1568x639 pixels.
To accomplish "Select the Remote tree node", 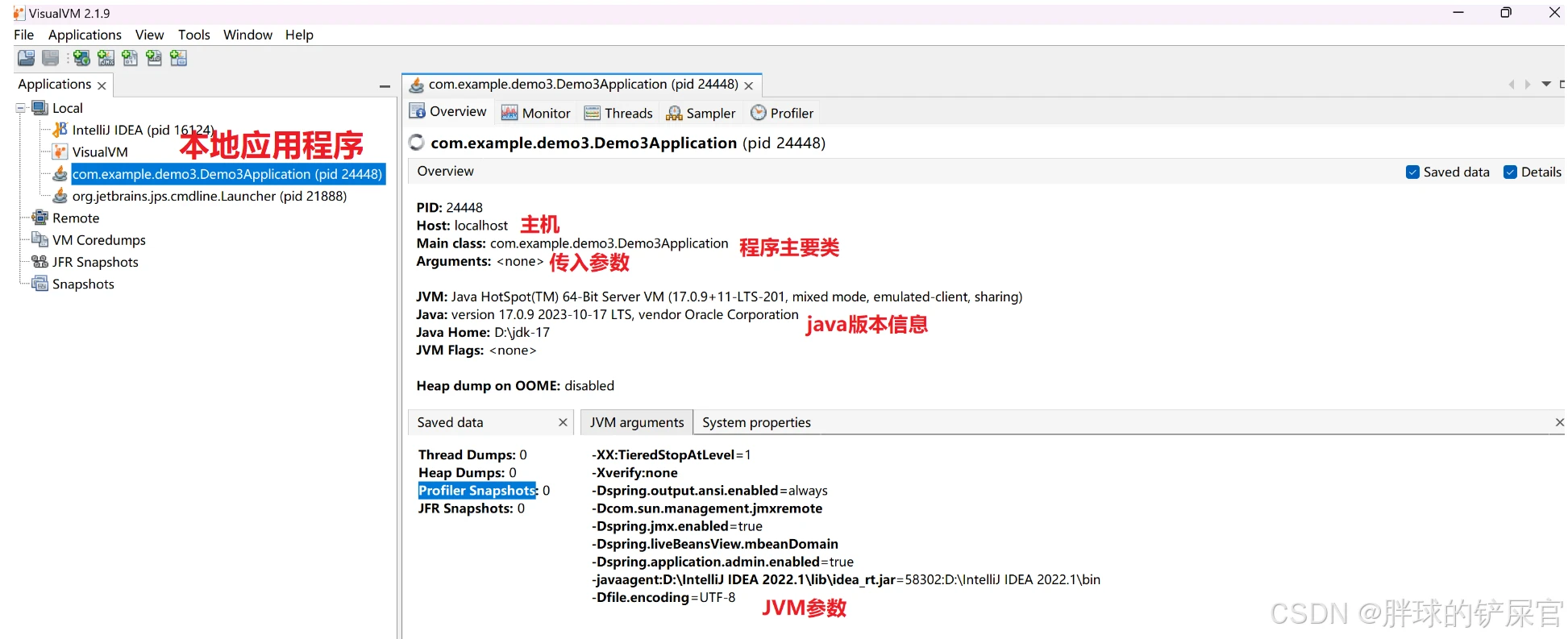I will tap(76, 218).
